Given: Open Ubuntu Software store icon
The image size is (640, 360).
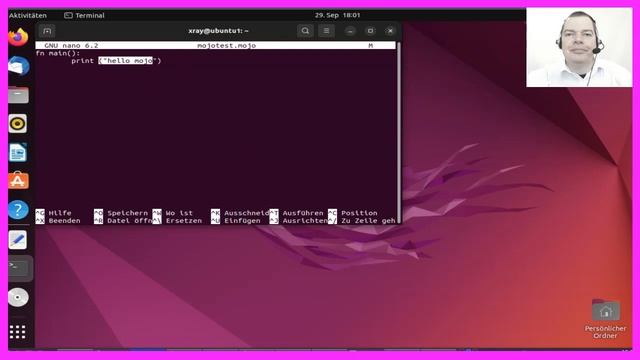Looking at the screenshot, I should [x=18, y=180].
